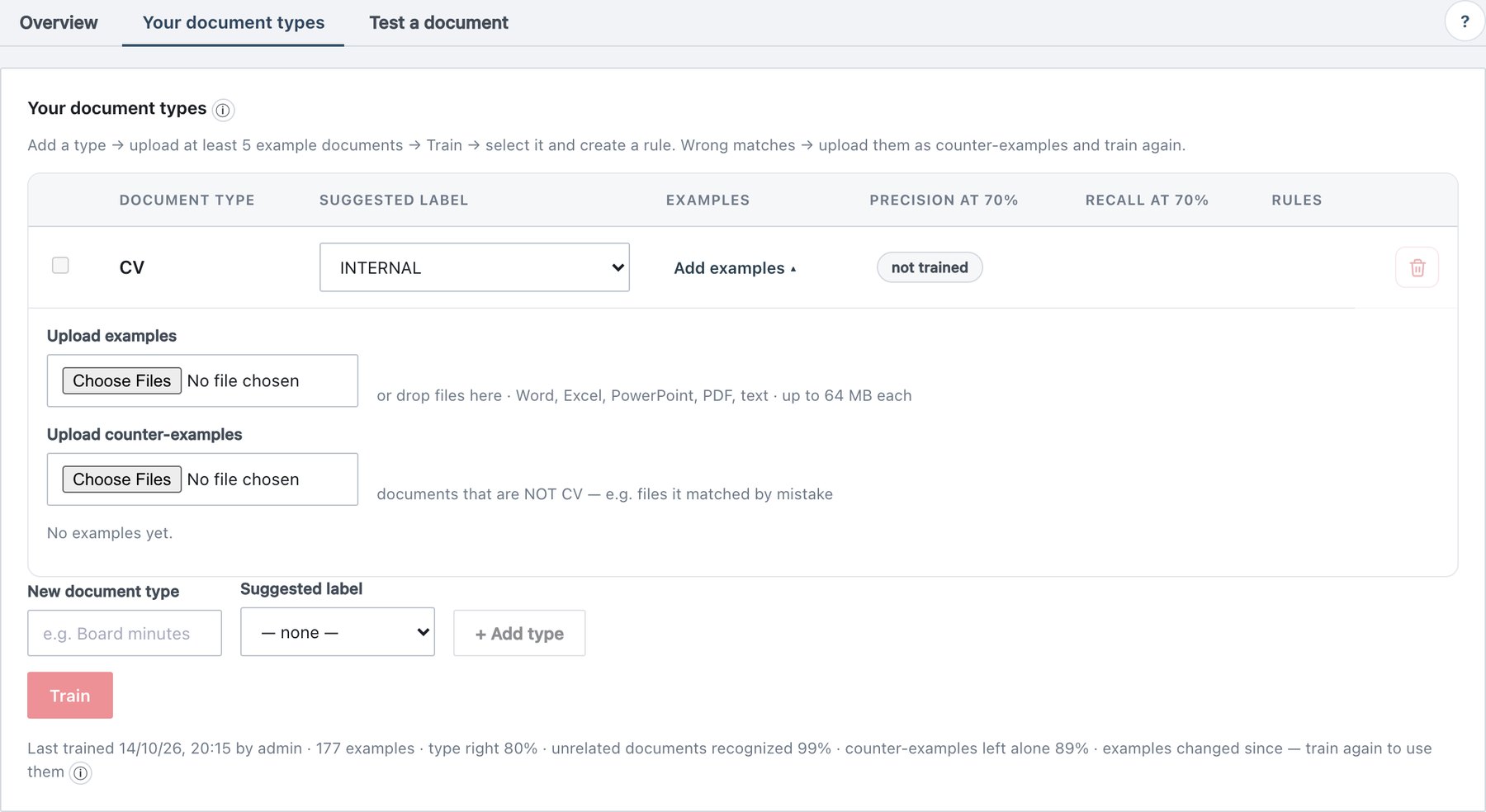Click the Suggested label field label
The image size is (1486, 812).
tap(301, 589)
